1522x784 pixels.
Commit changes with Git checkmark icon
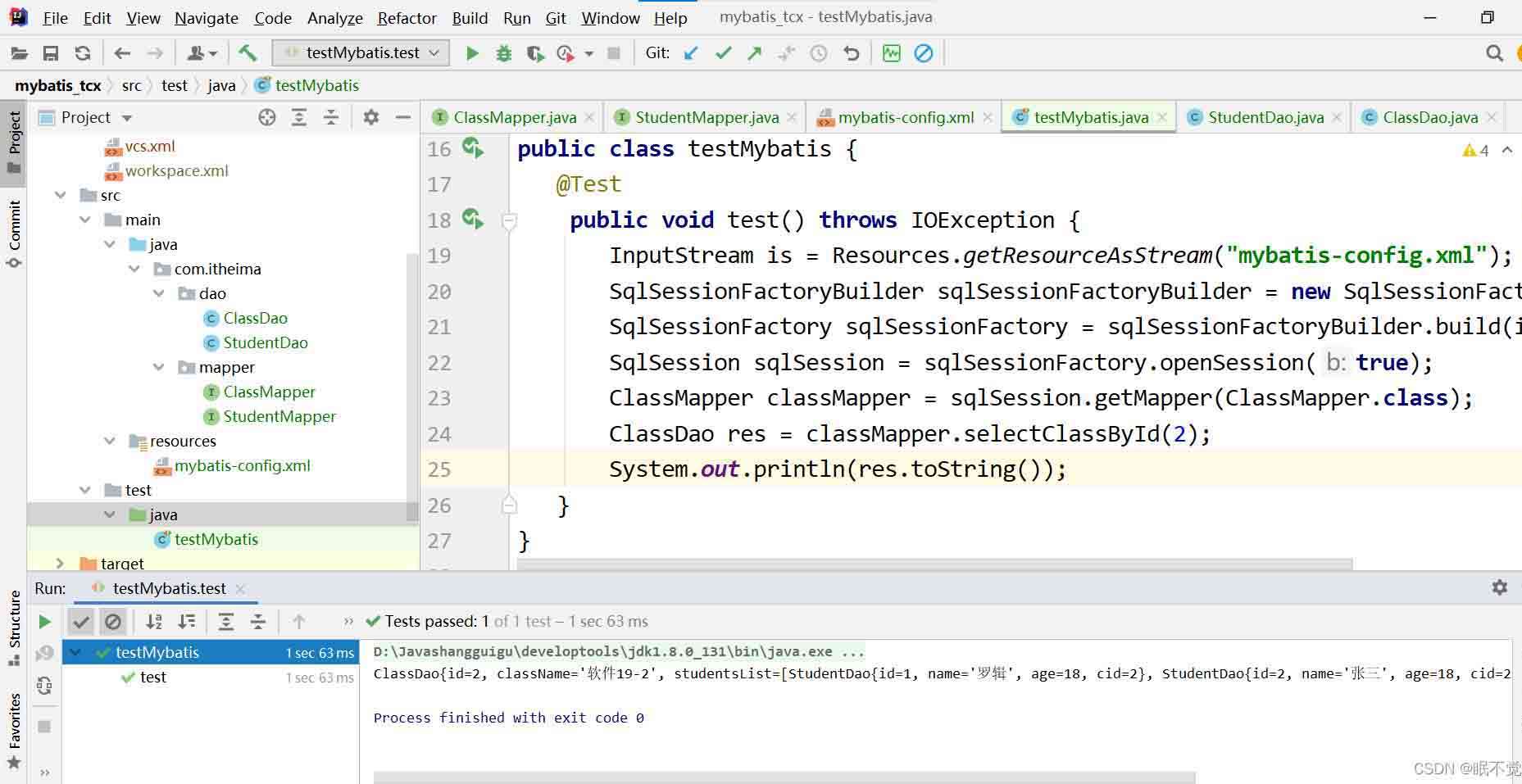pyautogui.click(x=723, y=53)
